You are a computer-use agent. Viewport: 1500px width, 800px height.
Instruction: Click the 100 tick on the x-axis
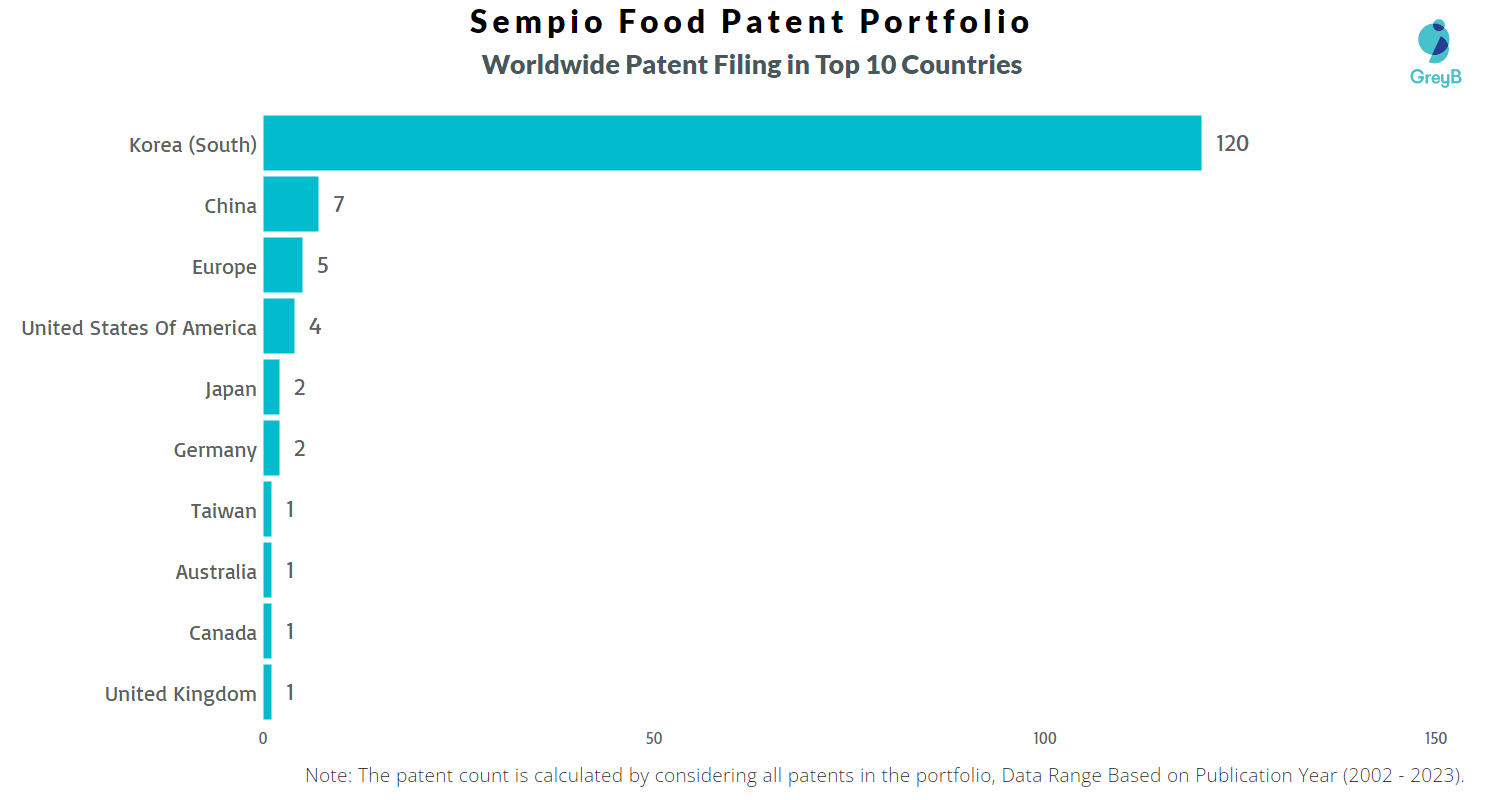click(x=1045, y=739)
